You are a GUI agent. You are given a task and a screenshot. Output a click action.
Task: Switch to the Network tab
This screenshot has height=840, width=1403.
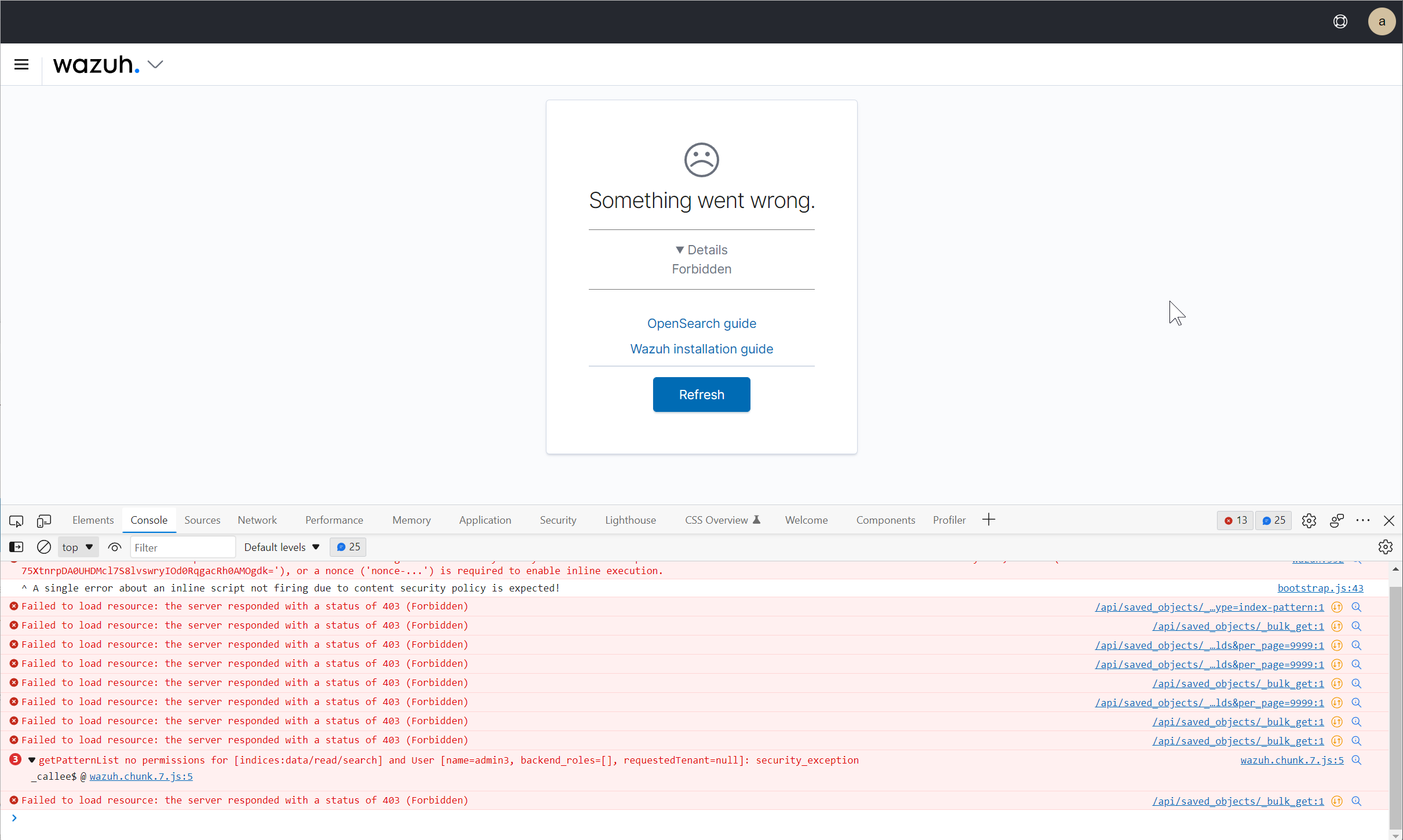click(257, 520)
